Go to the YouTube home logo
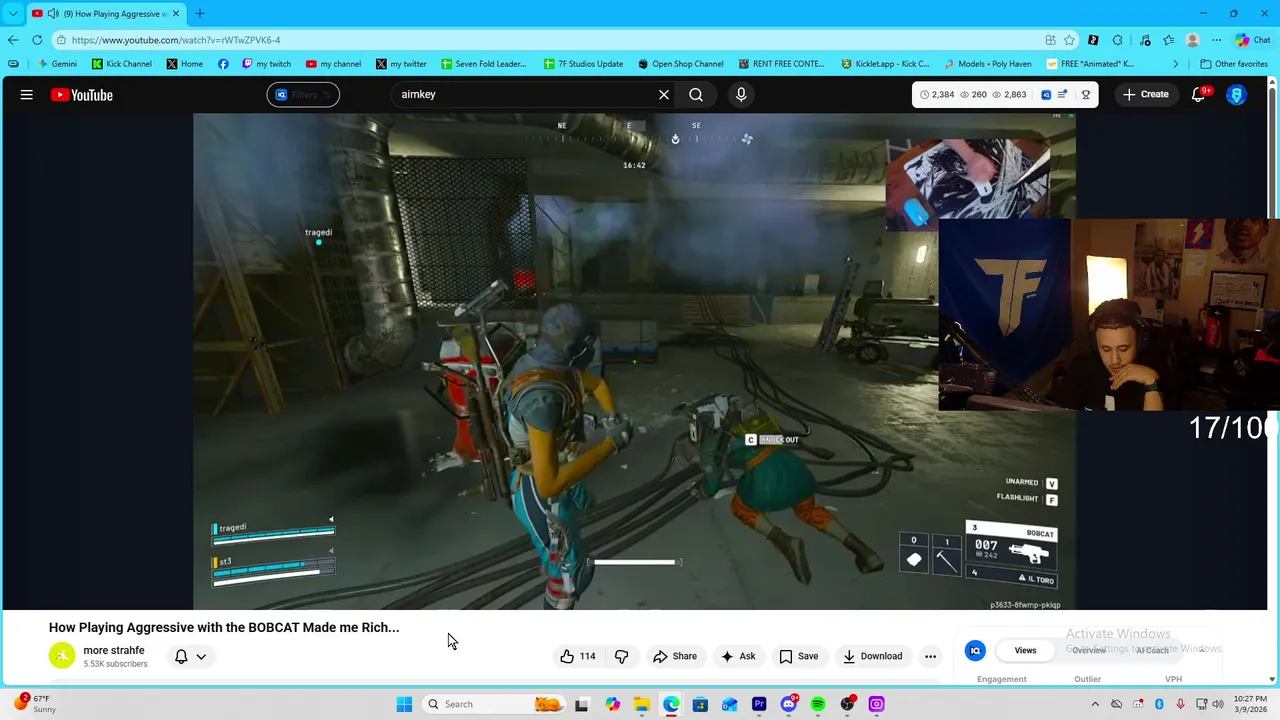The height and width of the screenshot is (720, 1280). coord(82,95)
